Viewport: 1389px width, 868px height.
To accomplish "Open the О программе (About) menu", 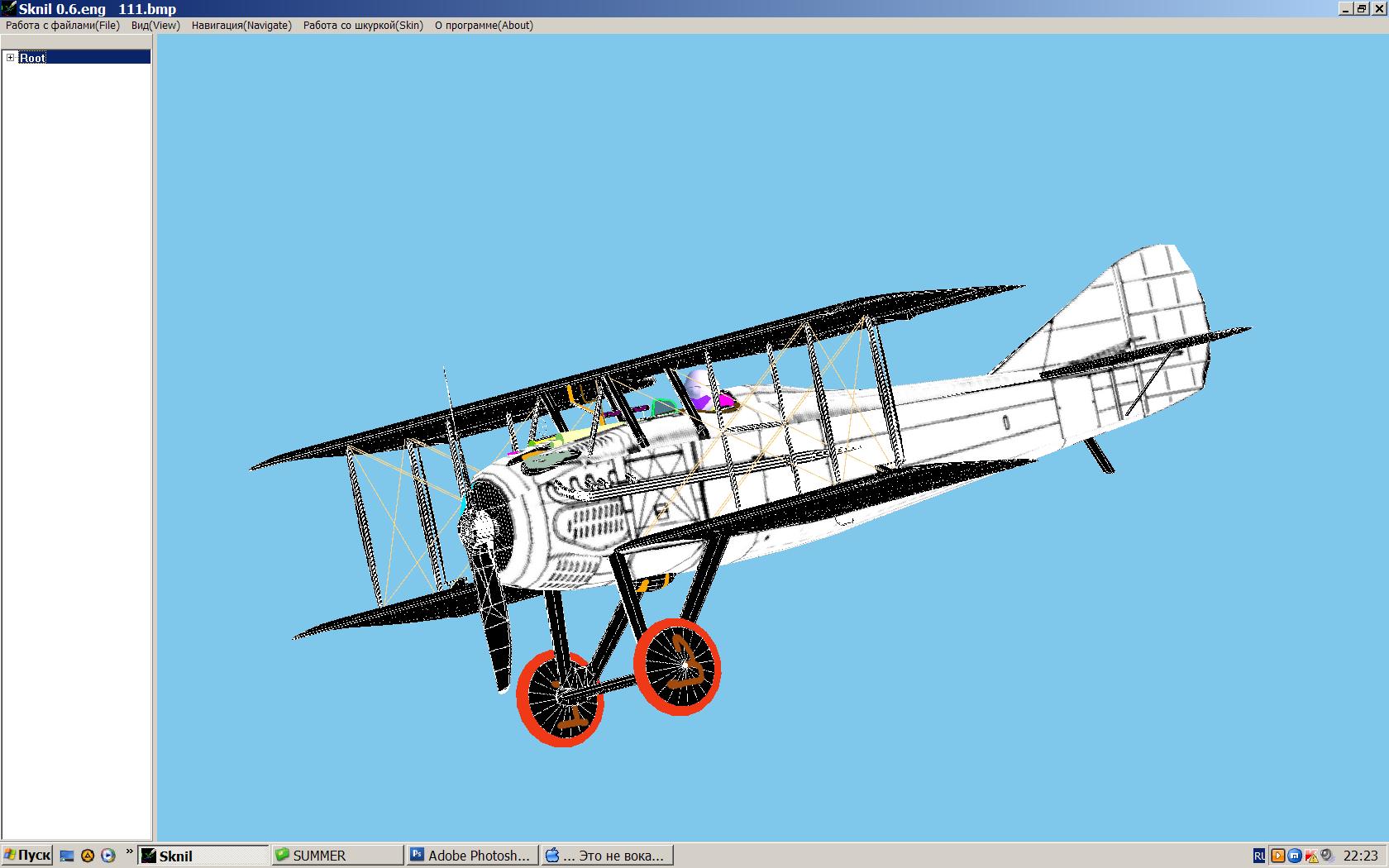I will coord(484,26).
